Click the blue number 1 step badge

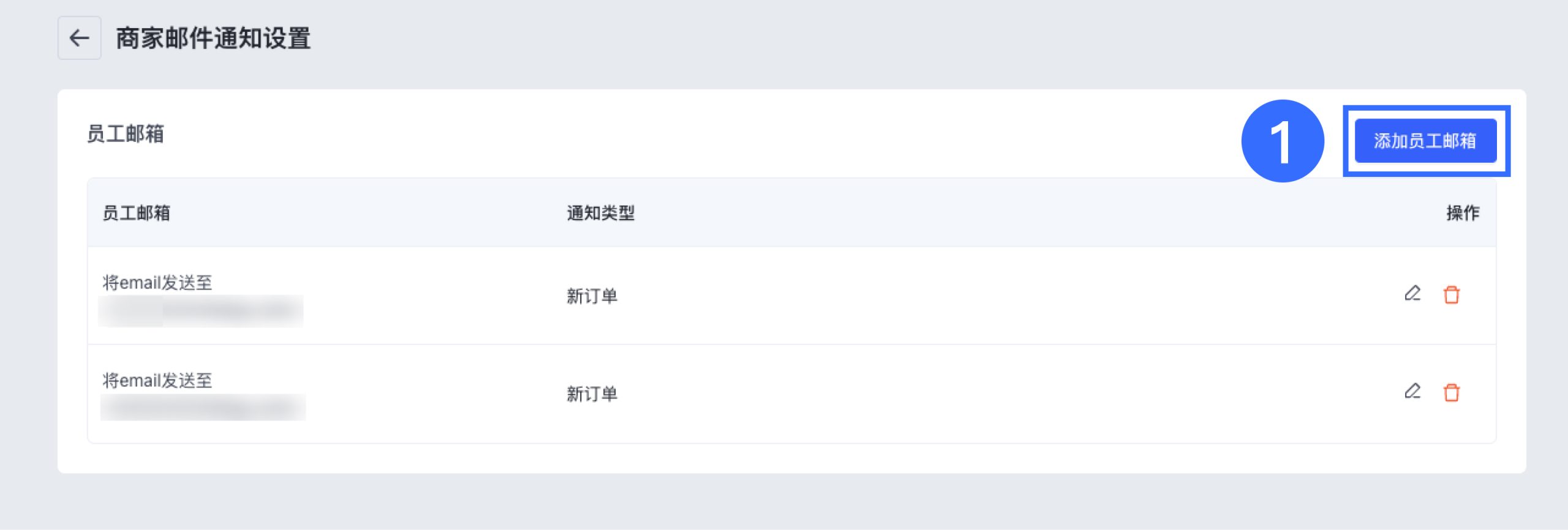click(x=1282, y=141)
